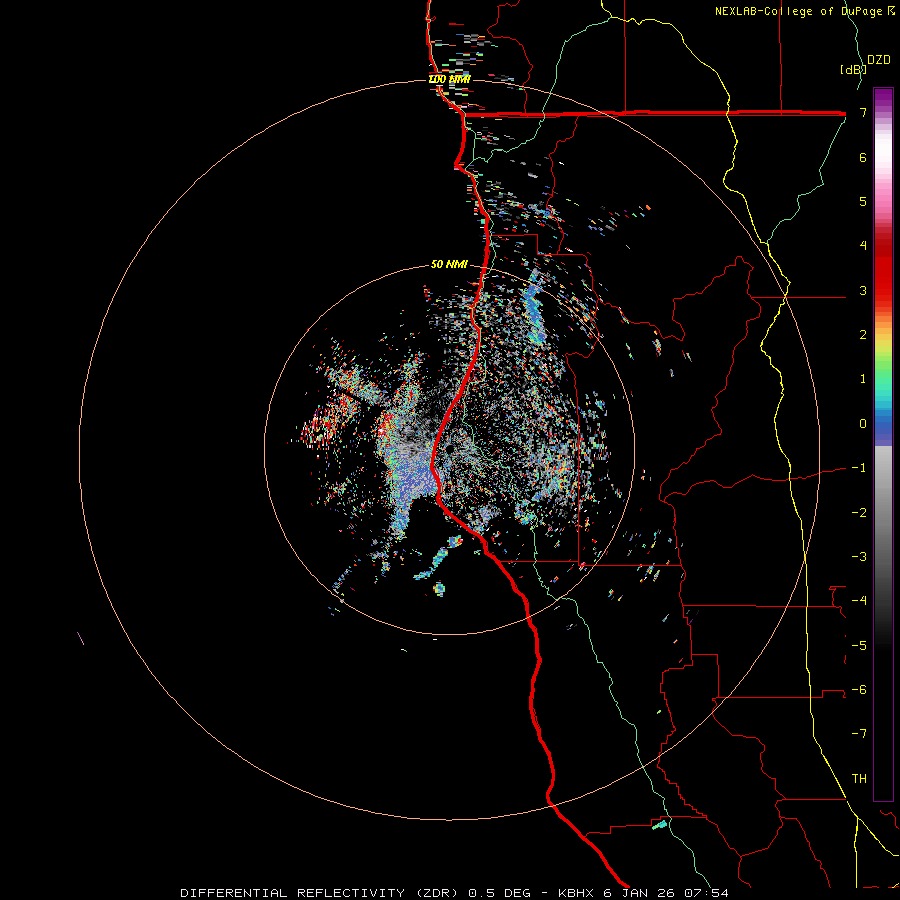Click the scale tick label 0
This screenshot has height=900, width=900.
pos(863,424)
